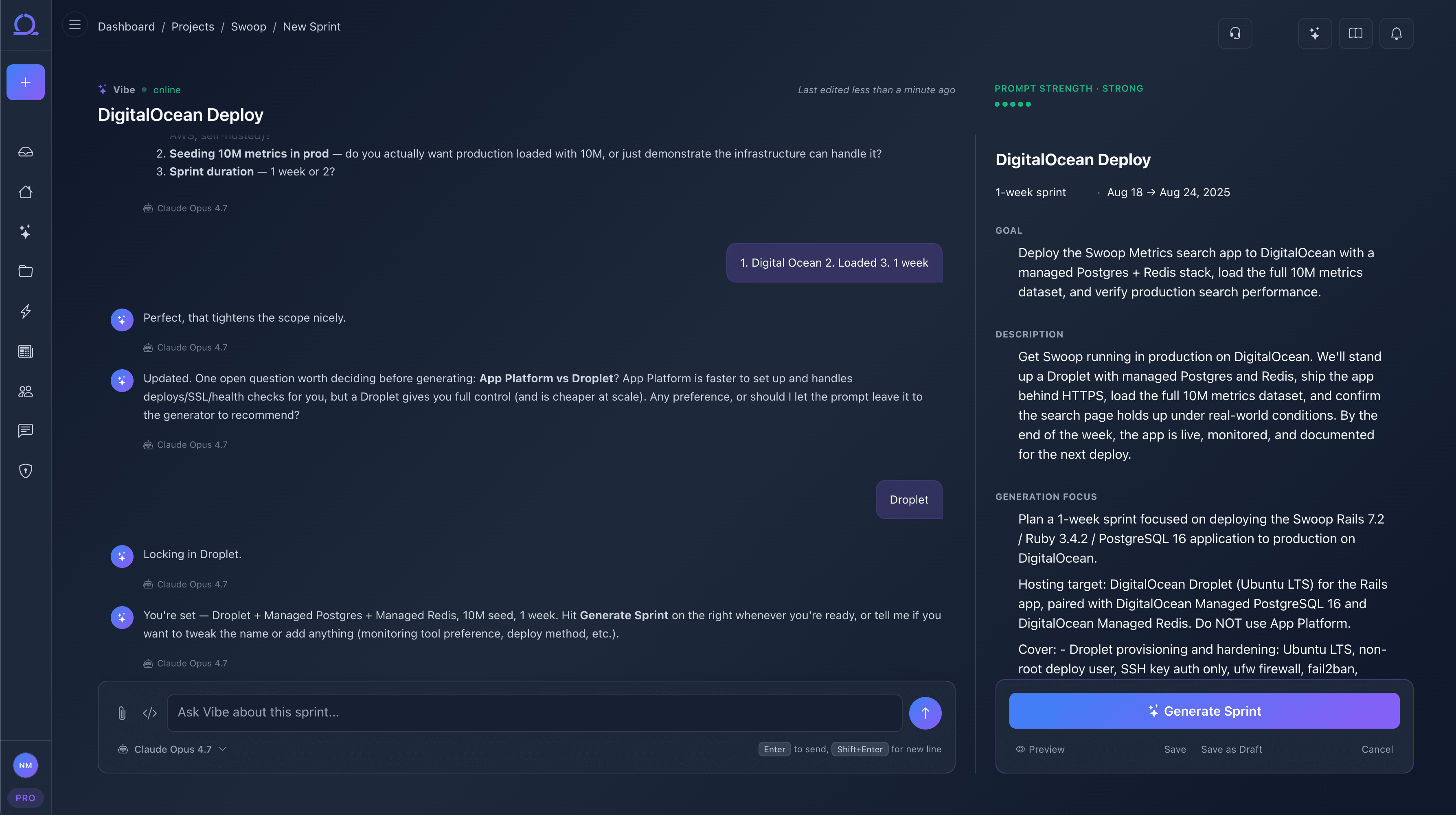Open the folder icon in sidebar
The height and width of the screenshot is (815, 1456).
25,271
